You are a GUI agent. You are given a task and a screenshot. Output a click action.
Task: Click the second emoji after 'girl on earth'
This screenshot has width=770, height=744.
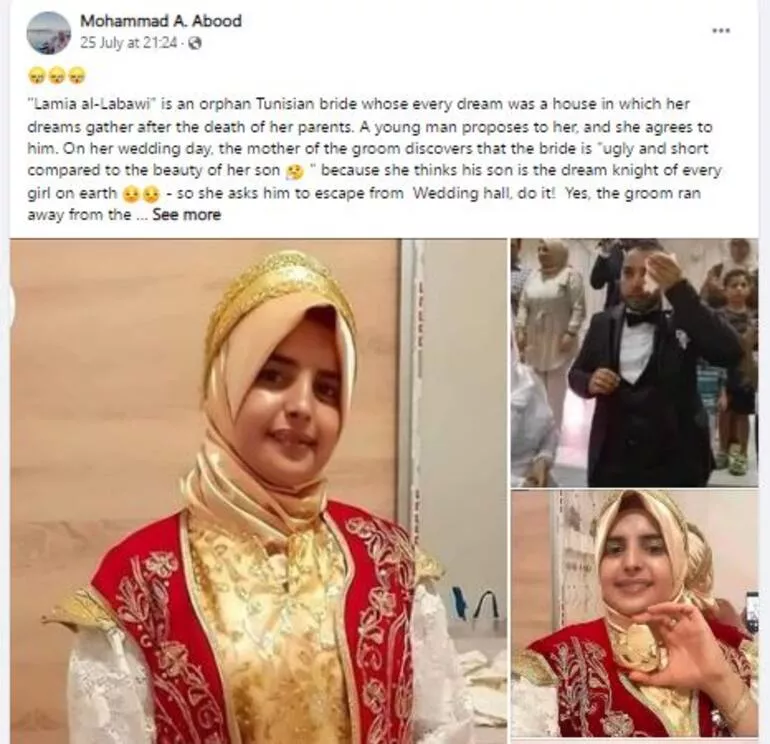point(151,194)
